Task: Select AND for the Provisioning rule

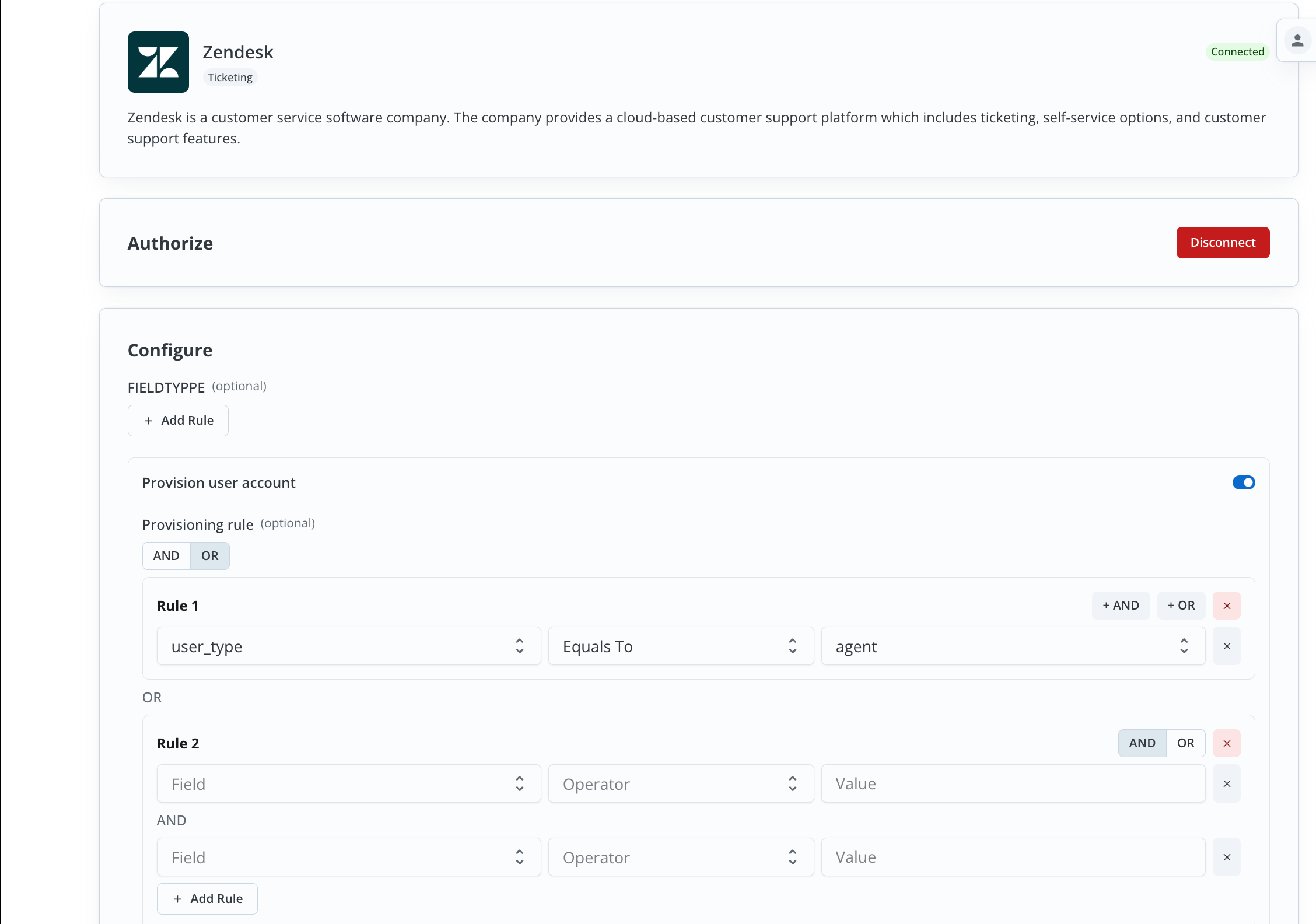Action: (166, 556)
